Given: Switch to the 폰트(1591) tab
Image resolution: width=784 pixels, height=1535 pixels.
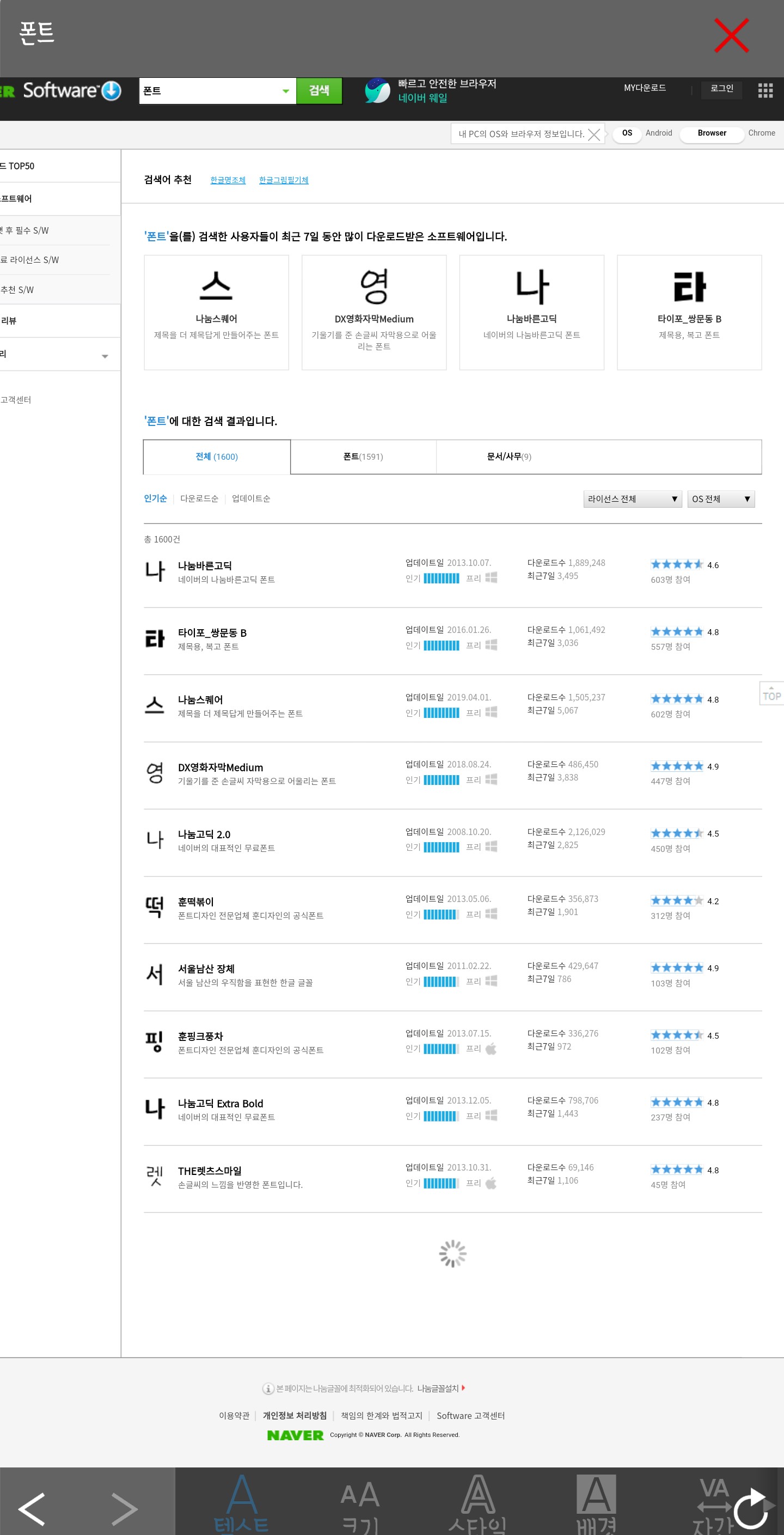Looking at the screenshot, I should [363, 457].
